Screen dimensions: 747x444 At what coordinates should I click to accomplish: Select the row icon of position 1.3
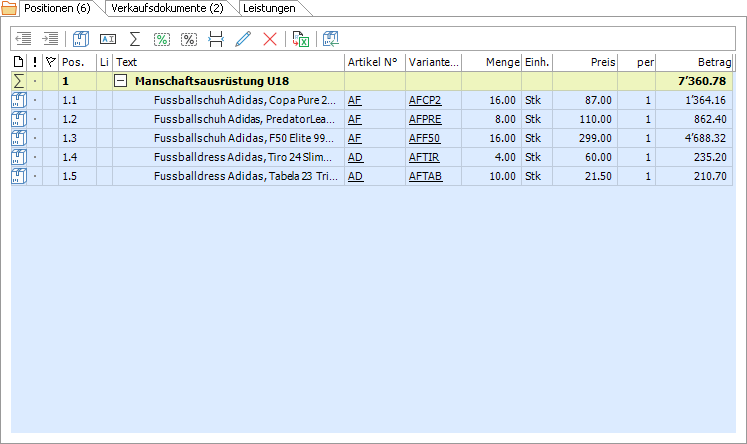point(19,138)
